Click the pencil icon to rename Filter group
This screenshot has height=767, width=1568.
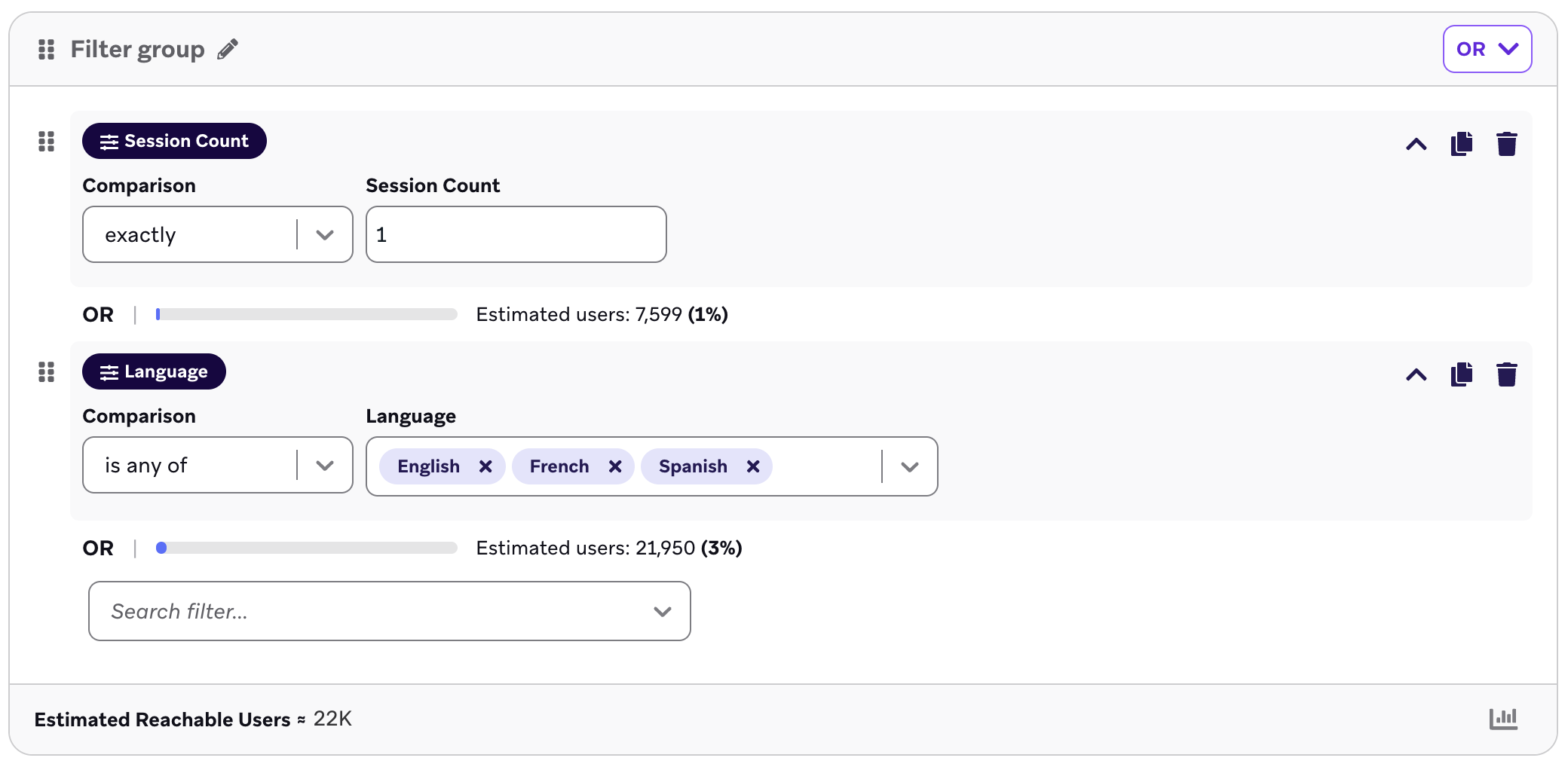coord(228,50)
